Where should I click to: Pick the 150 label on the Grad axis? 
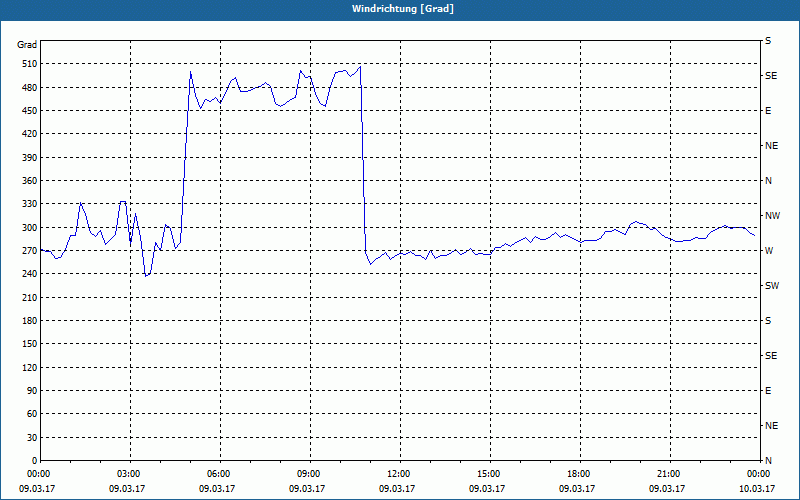coord(30,344)
